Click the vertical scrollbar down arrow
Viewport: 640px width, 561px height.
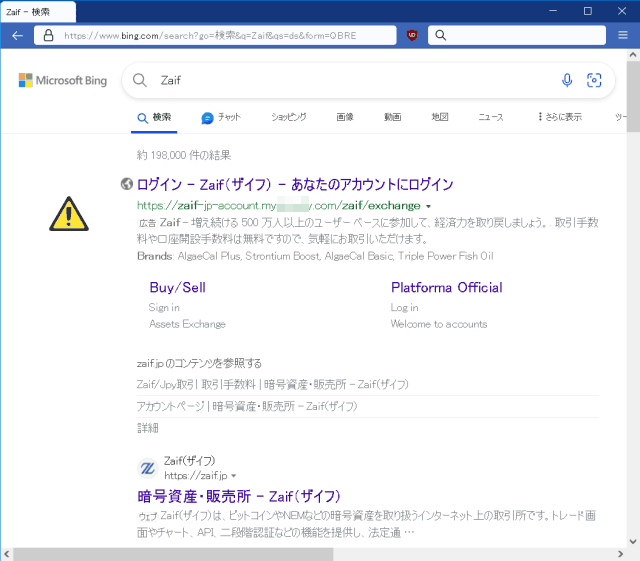(x=633, y=542)
